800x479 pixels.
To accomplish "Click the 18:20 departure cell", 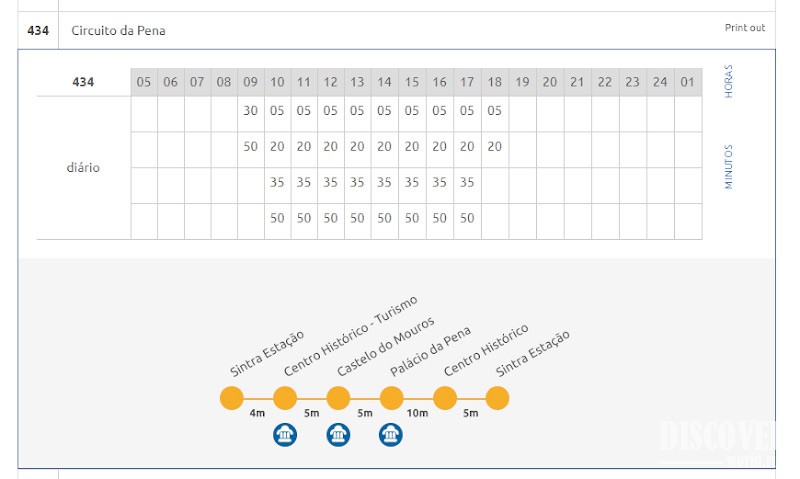I will coord(494,146).
